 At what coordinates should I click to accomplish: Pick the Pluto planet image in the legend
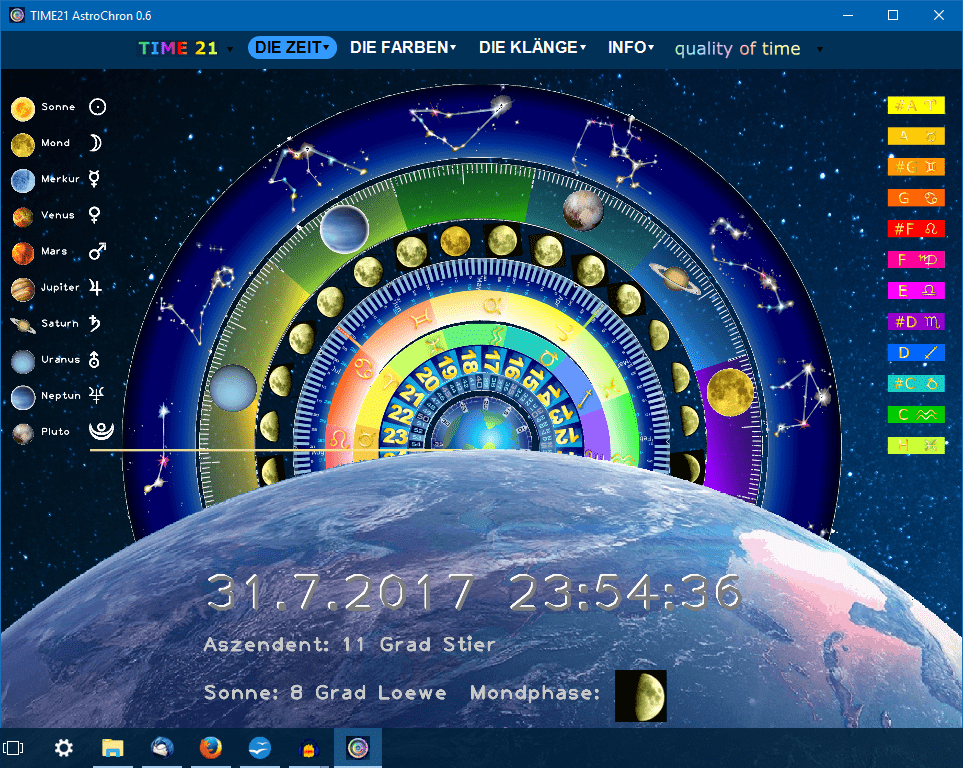pyautogui.click(x=23, y=433)
